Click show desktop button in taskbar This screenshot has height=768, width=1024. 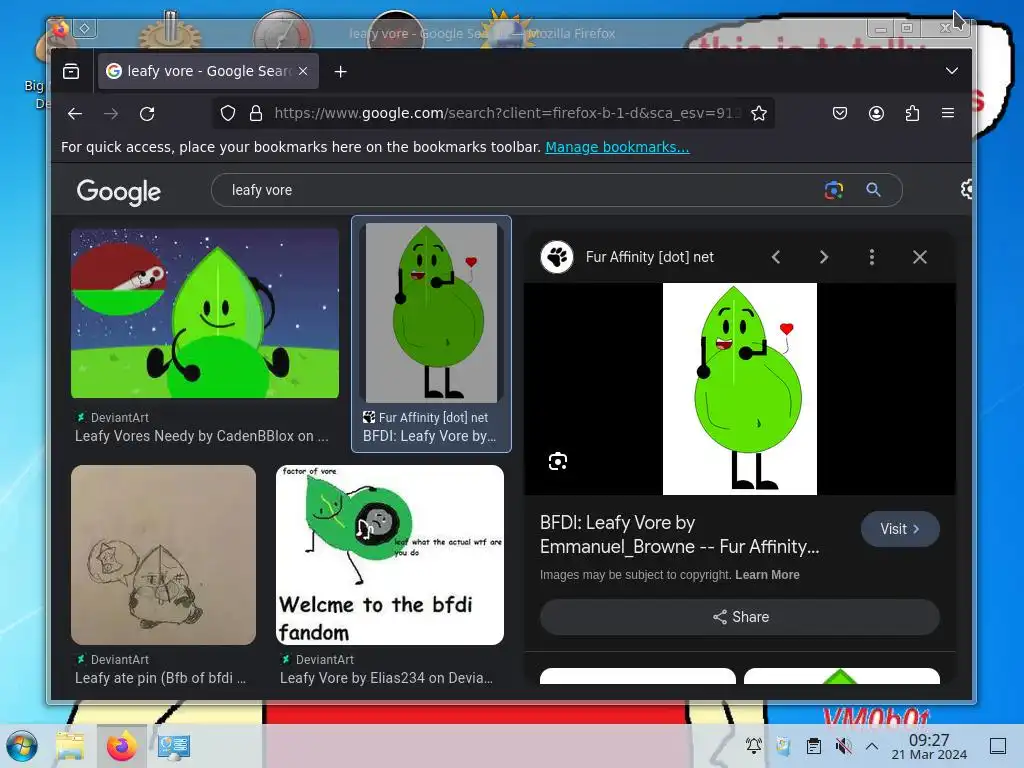(998, 746)
